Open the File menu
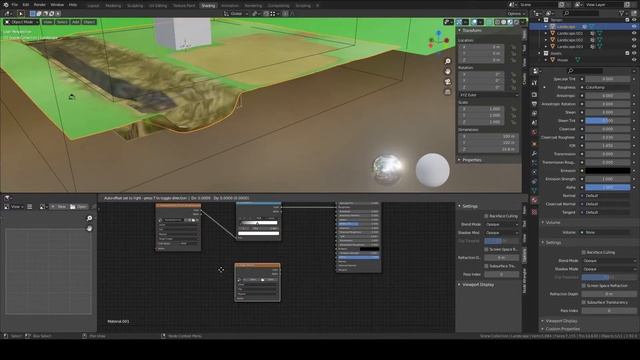The image size is (640, 360). (15, 4)
